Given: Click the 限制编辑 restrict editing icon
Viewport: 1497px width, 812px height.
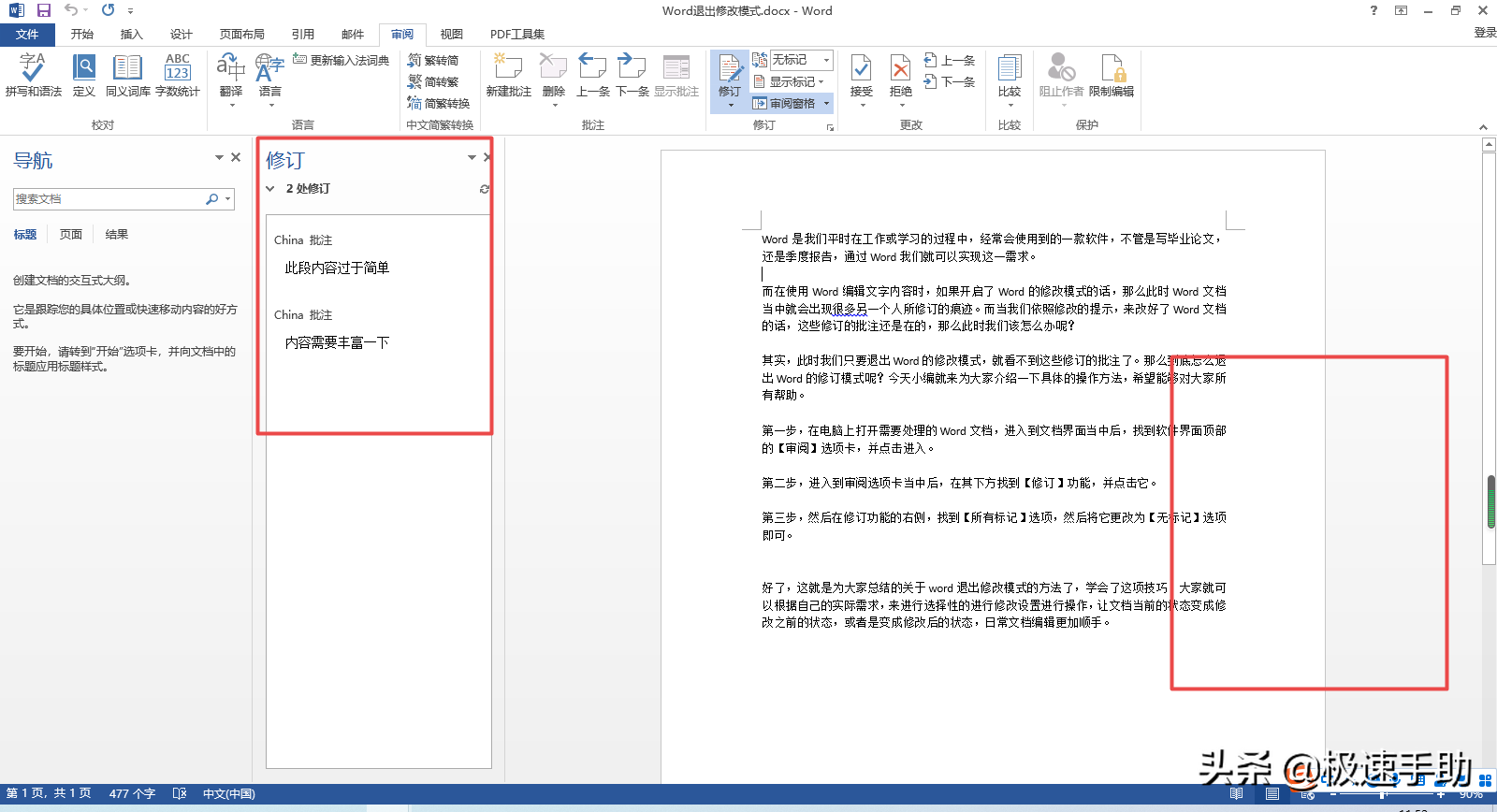Looking at the screenshot, I should coord(1111,75).
